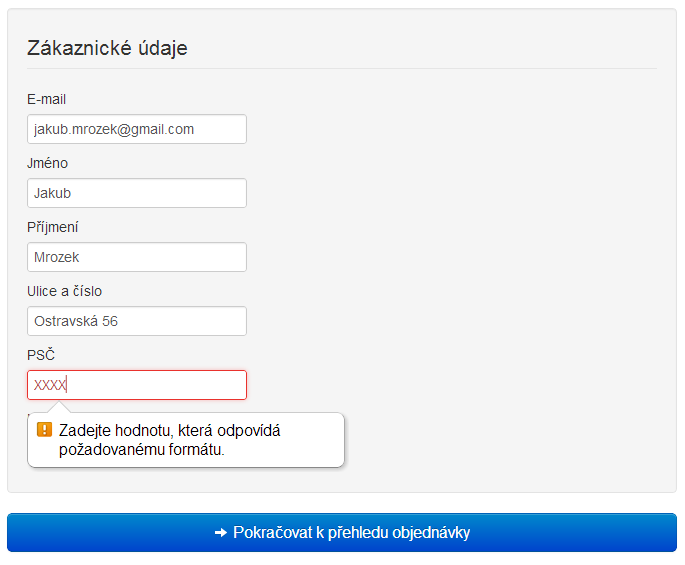This screenshot has width=685, height=565.
Task: Select the Jméno field containing Jakub
Action: coord(137,193)
